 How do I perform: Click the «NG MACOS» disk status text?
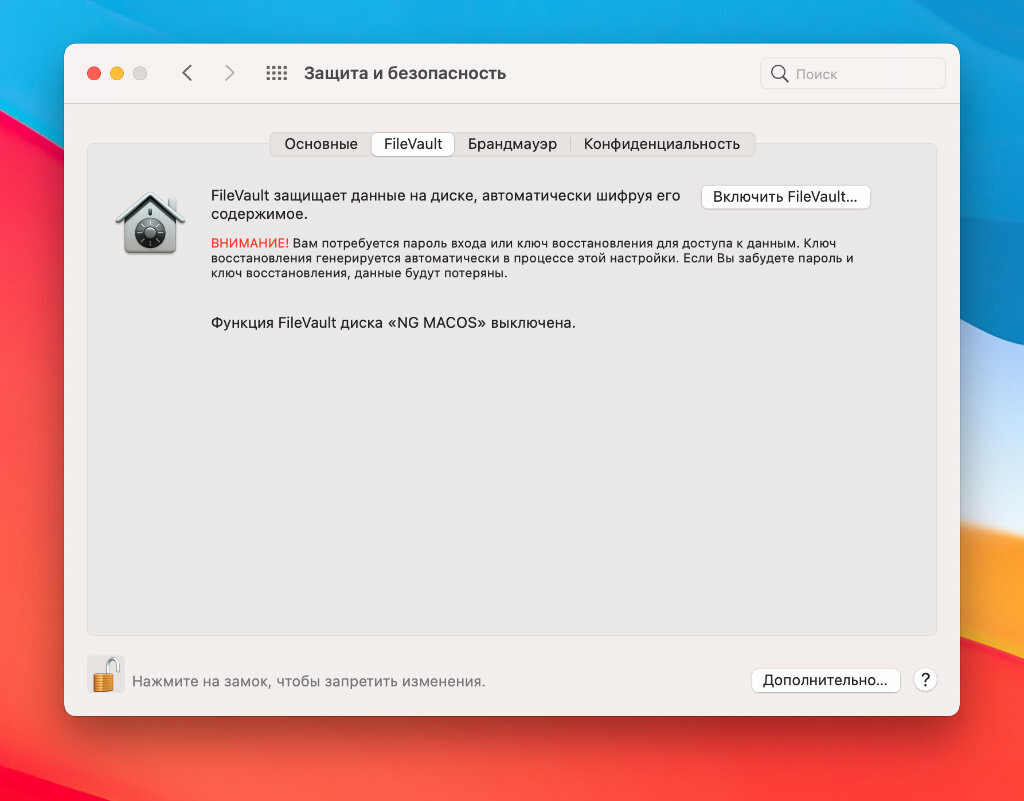click(393, 323)
